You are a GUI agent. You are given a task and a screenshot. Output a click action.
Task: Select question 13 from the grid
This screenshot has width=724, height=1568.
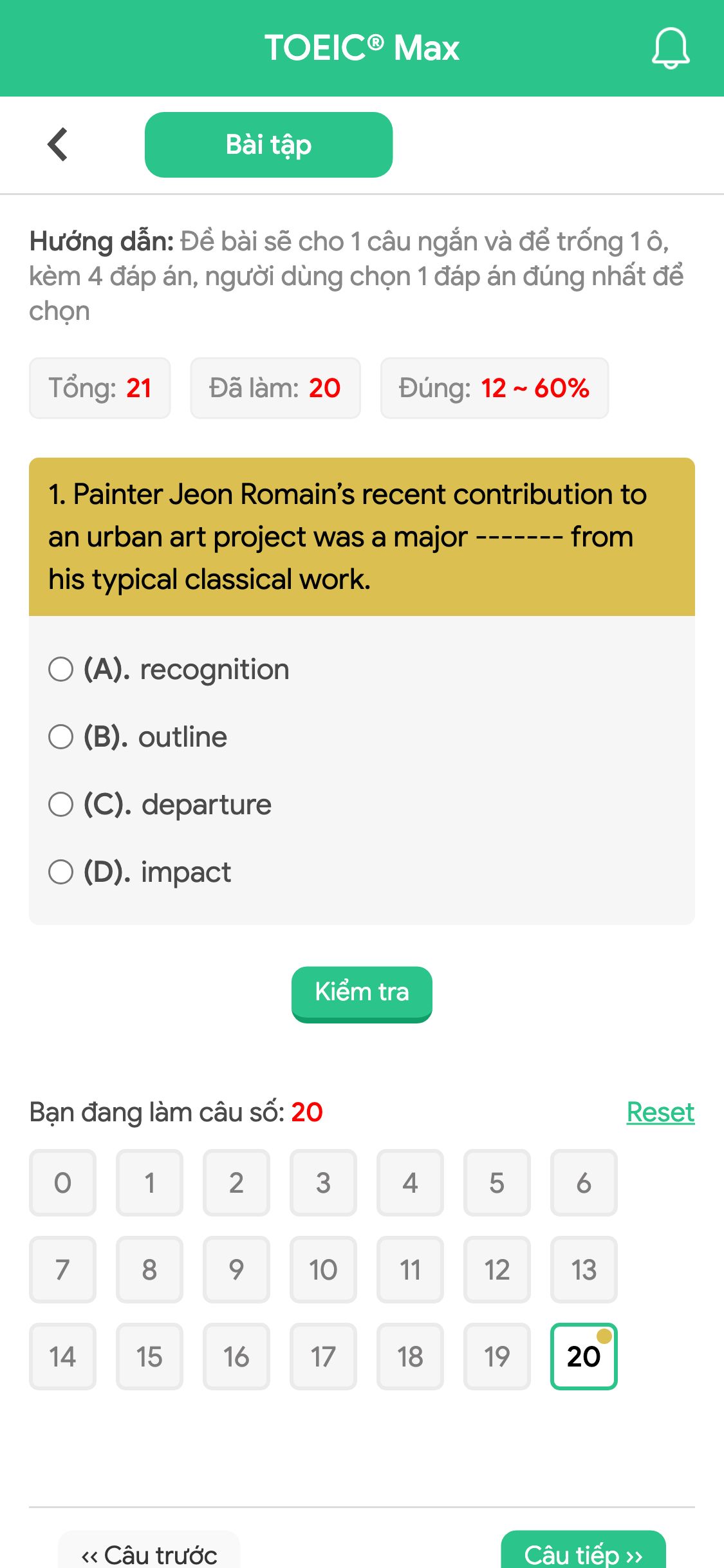(x=584, y=1270)
